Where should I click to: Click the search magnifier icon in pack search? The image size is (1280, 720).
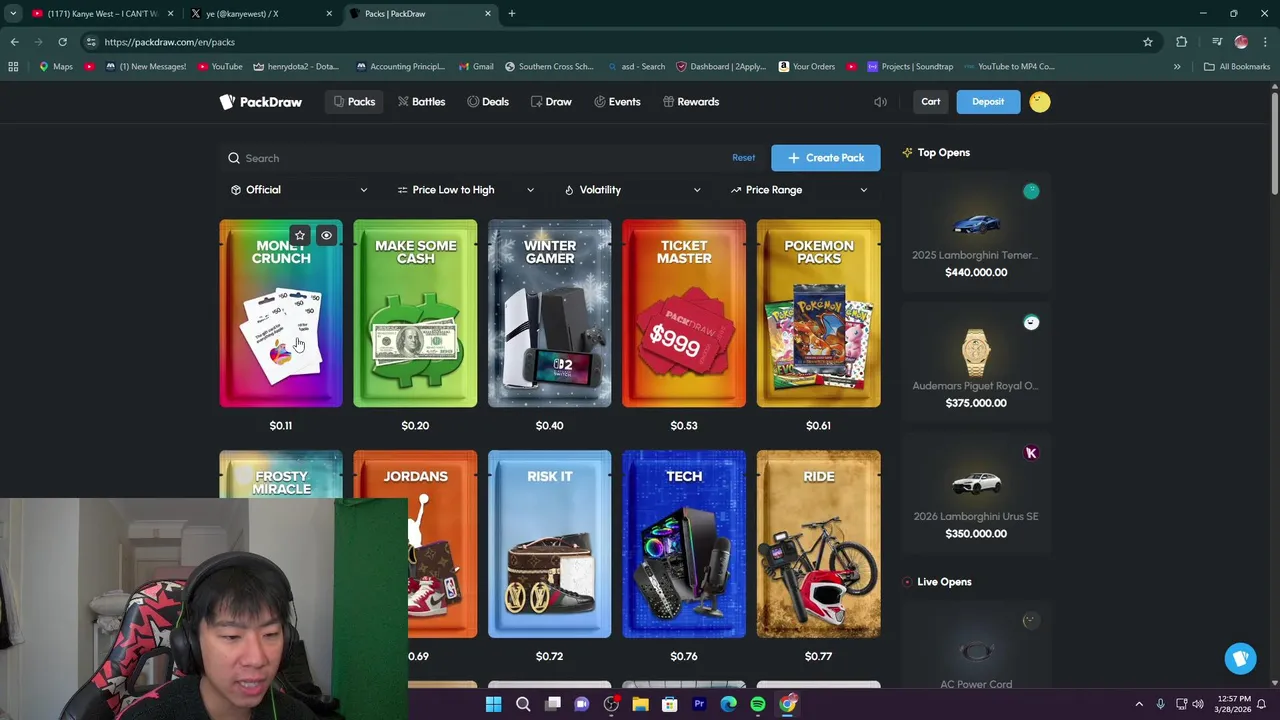tap(234, 158)
